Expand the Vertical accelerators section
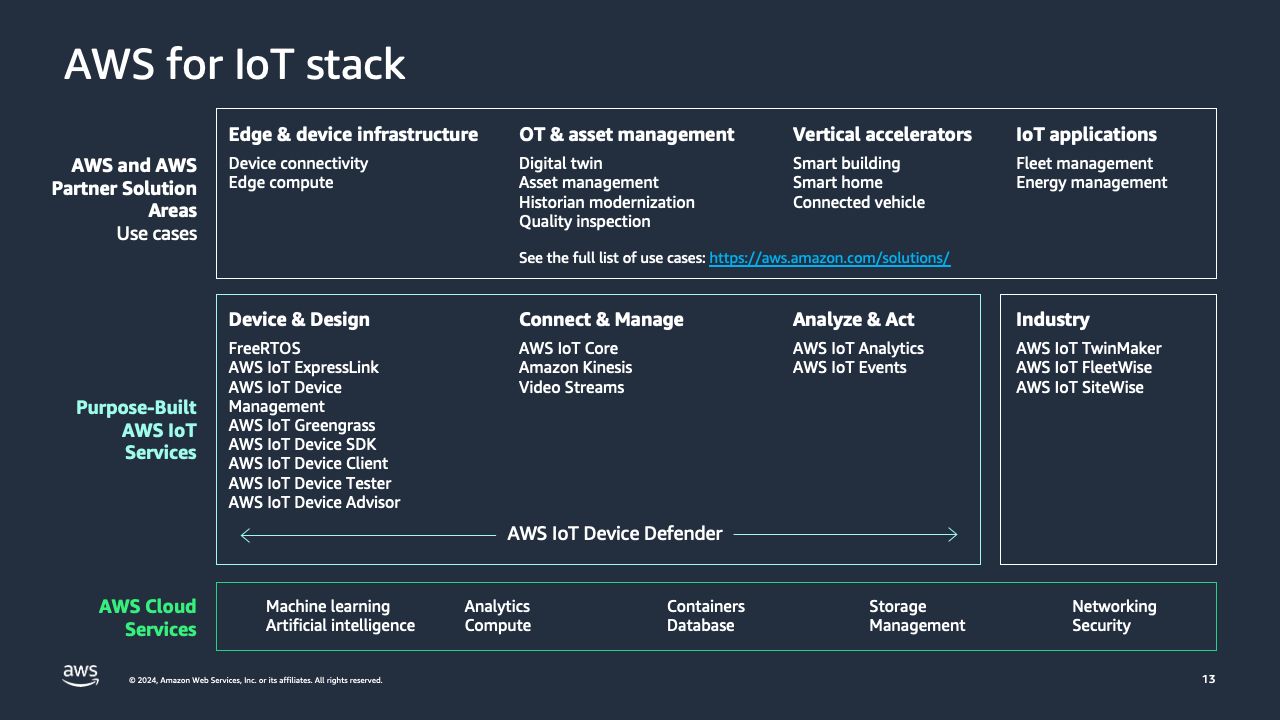Viewport: 1280px width, 720px height. [x=882, y=134]
